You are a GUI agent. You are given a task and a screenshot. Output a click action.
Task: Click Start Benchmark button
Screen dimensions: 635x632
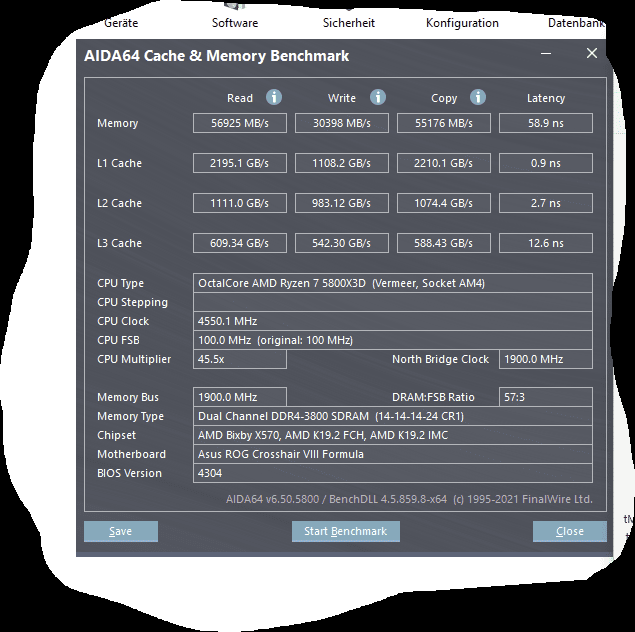pyautogui.click(x=345, y=531)
